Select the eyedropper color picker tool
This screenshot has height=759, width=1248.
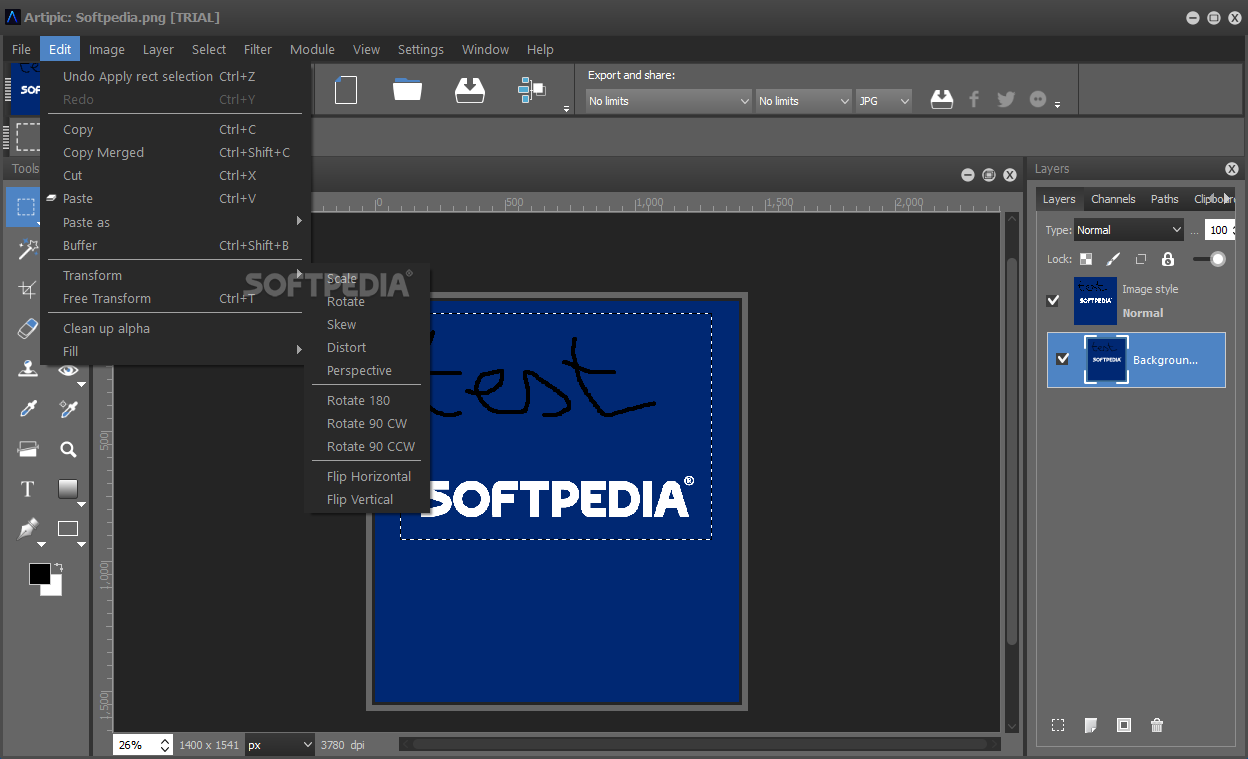tap(27, 409)
